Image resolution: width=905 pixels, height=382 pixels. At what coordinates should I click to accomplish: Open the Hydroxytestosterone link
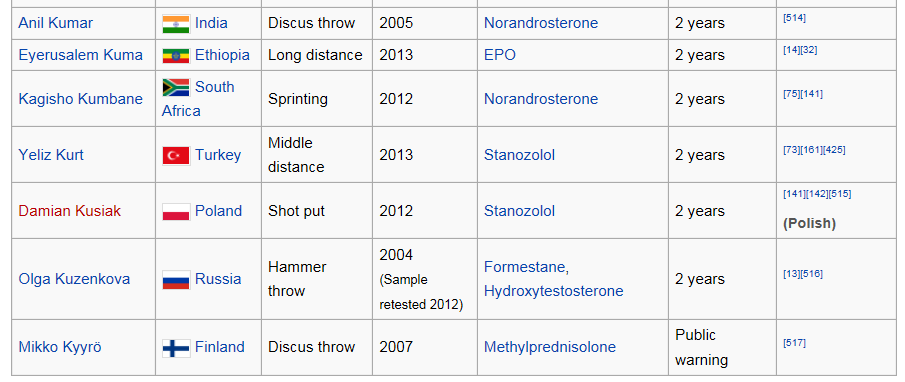tap(554, 291)
